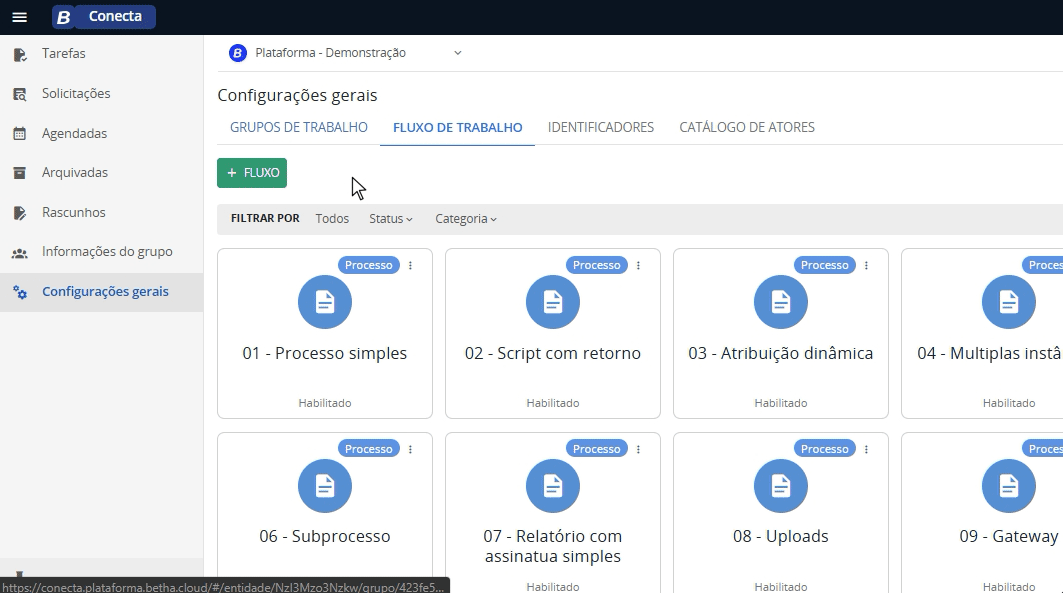Click Processo badge on 08 - Uploads

[x=824, y=449]
